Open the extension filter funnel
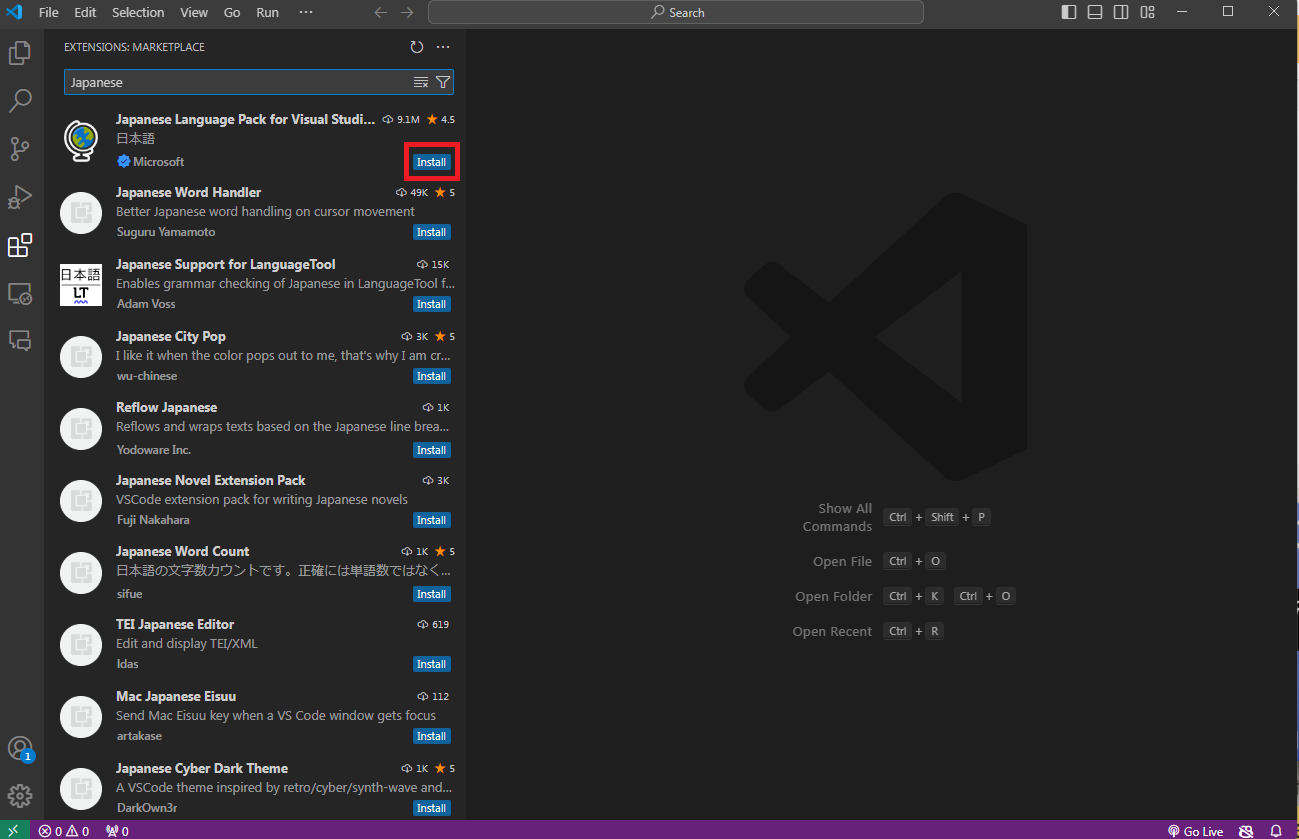This screenshot has width=1299, height=839. coord(443,82)
